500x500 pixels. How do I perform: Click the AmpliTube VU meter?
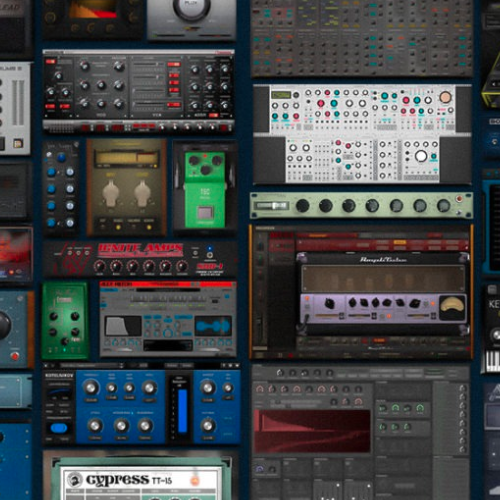click(x=452, y=307)
